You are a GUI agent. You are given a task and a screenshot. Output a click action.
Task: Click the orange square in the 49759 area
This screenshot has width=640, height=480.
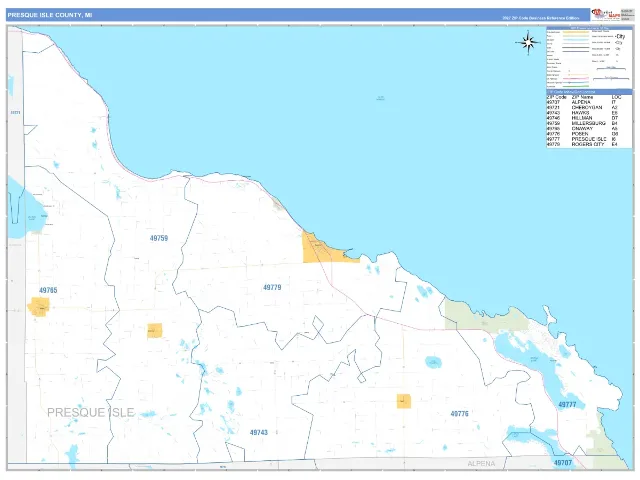click(155, 331)
